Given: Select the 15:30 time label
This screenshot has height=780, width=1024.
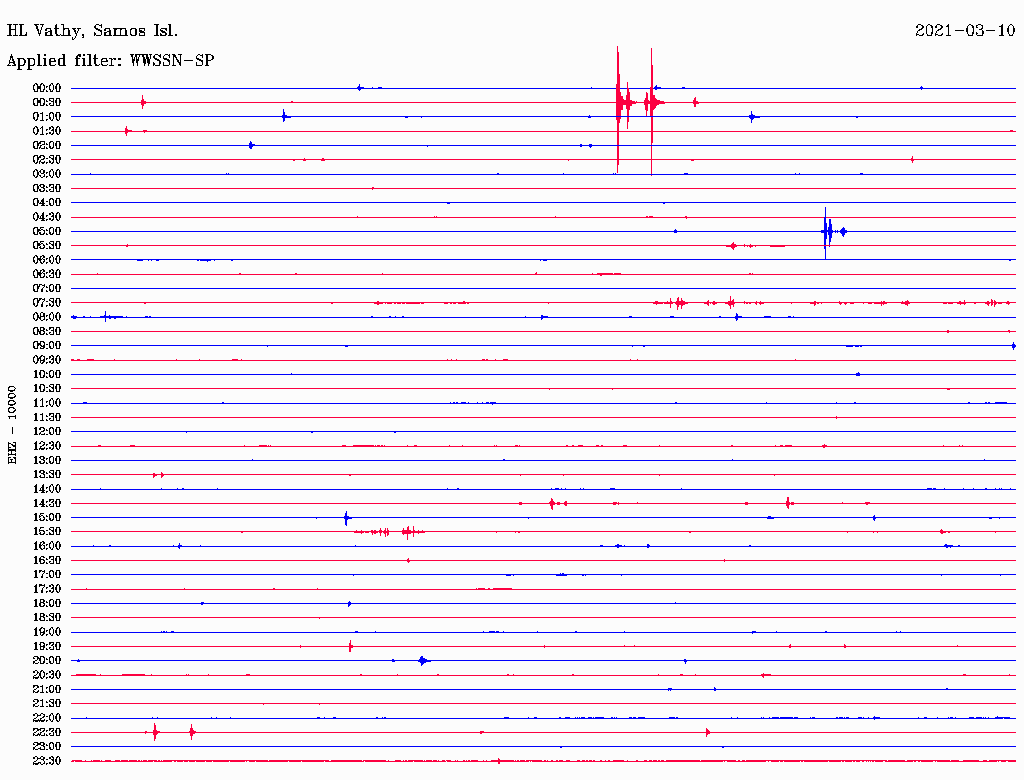Looking at the screenshot, I should point(47,532).
